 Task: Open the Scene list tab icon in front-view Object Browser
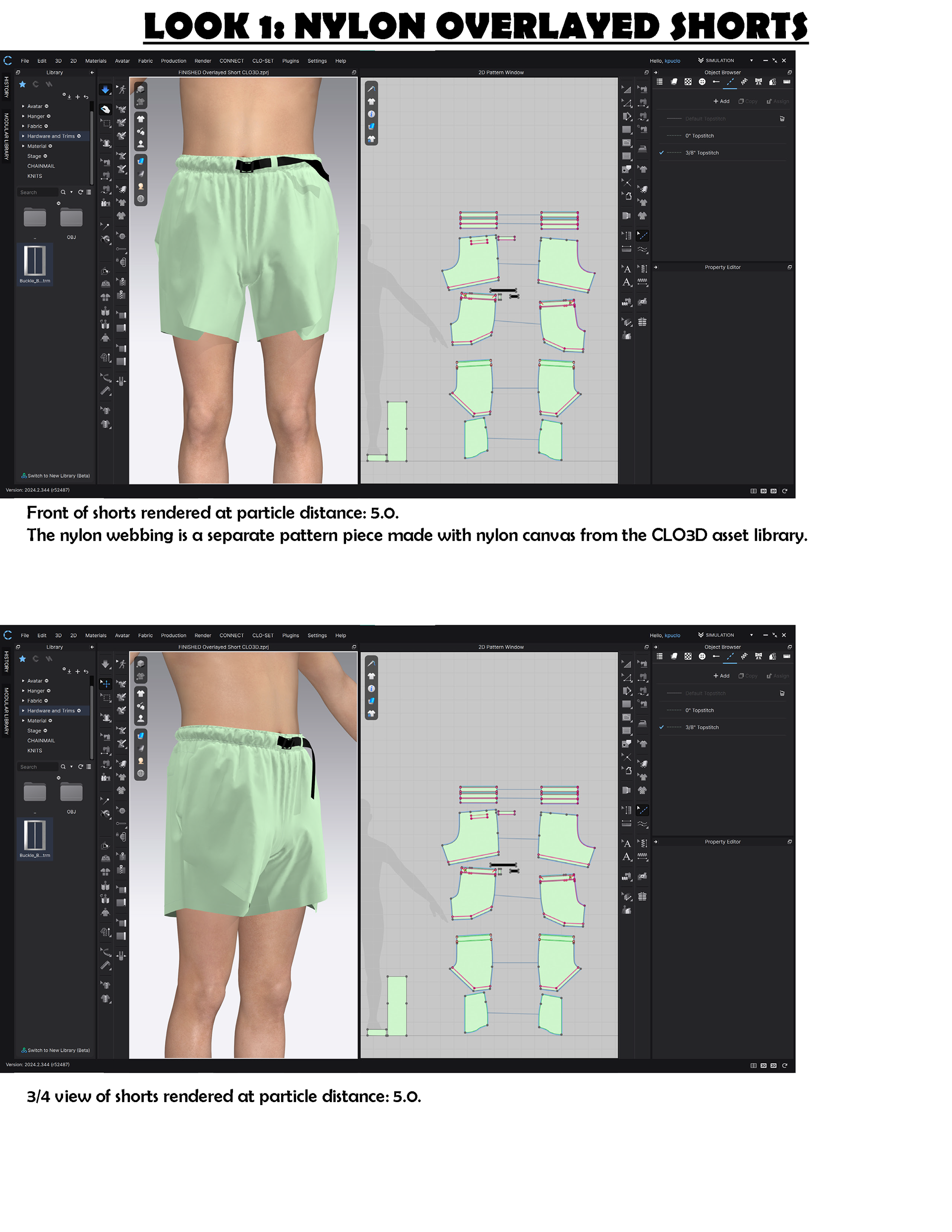tap(659, 82)
